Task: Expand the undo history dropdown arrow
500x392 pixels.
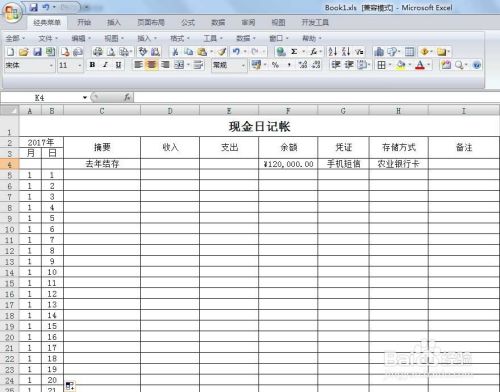Action: (245, 52)
